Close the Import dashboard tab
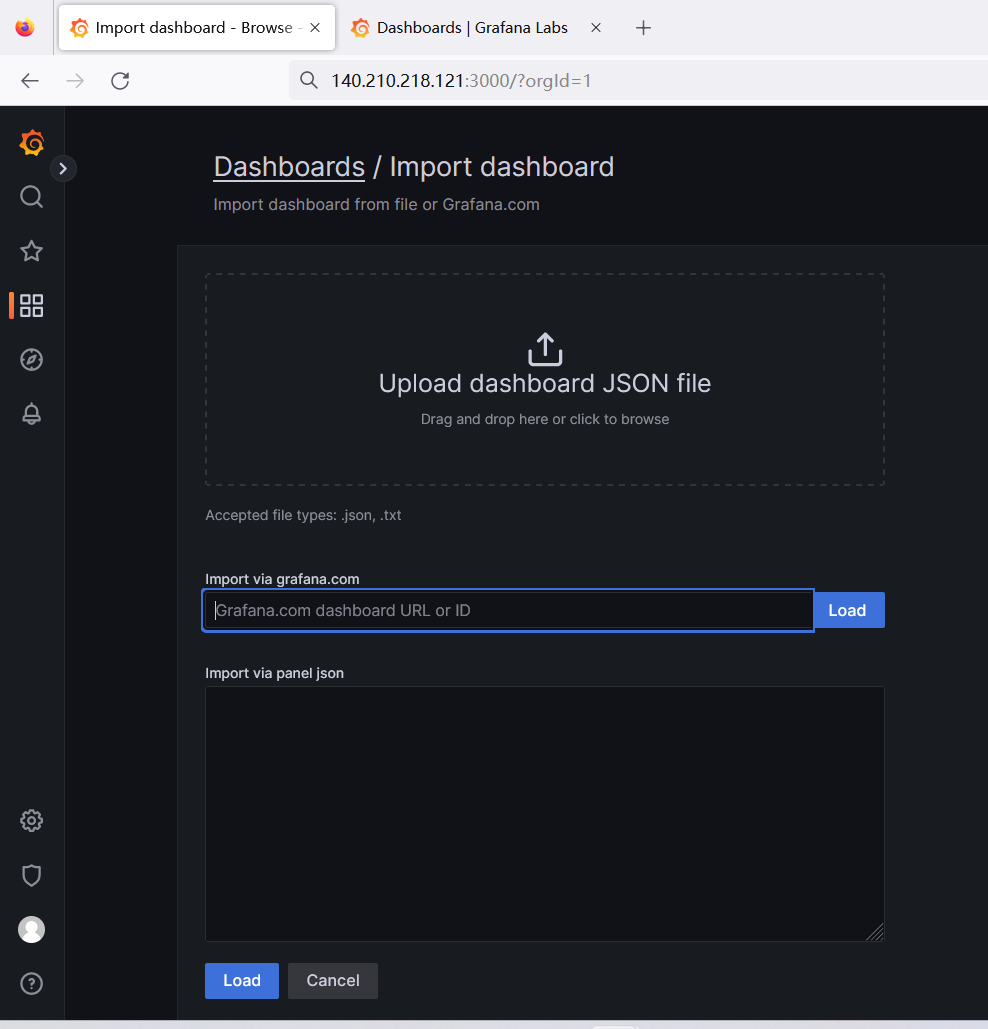 tap(315, 28)
